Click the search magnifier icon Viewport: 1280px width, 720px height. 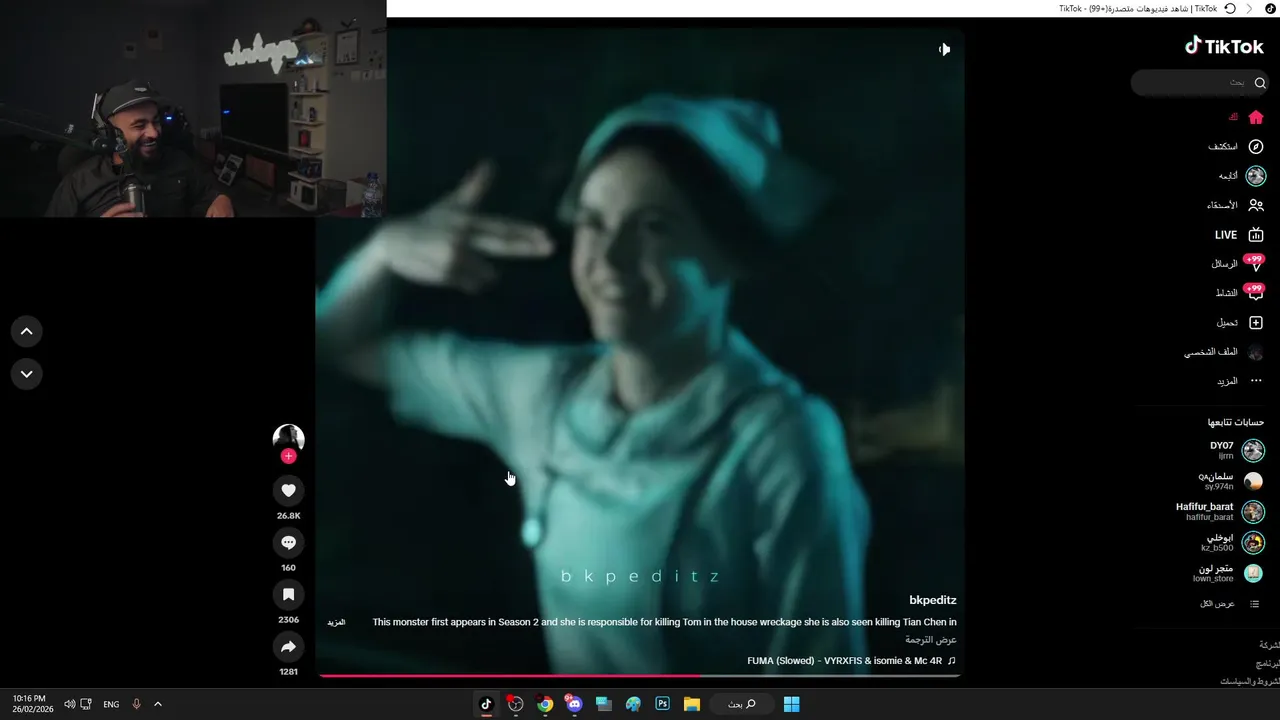coord(1260,83)
